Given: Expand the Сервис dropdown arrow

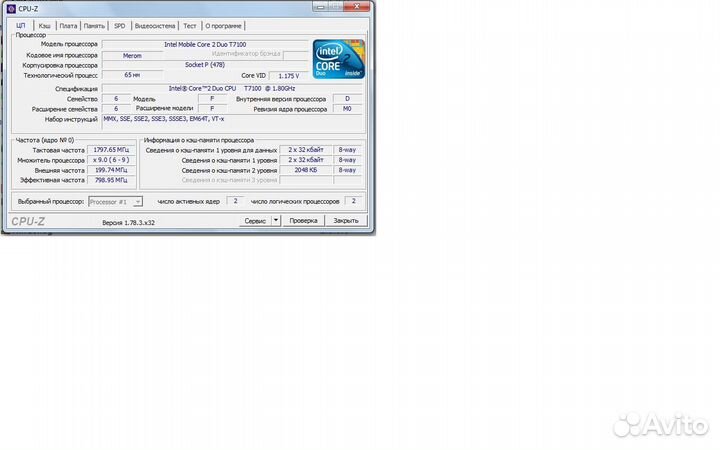Looking at the screenshot, I should point(276,221).
